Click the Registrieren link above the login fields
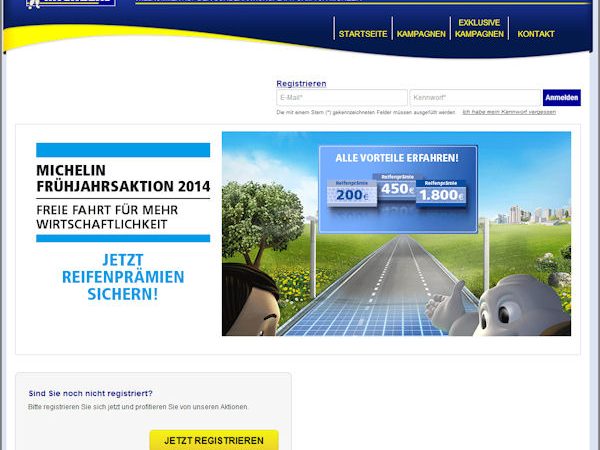Screen dimensions: 600x450 (301, 83)
